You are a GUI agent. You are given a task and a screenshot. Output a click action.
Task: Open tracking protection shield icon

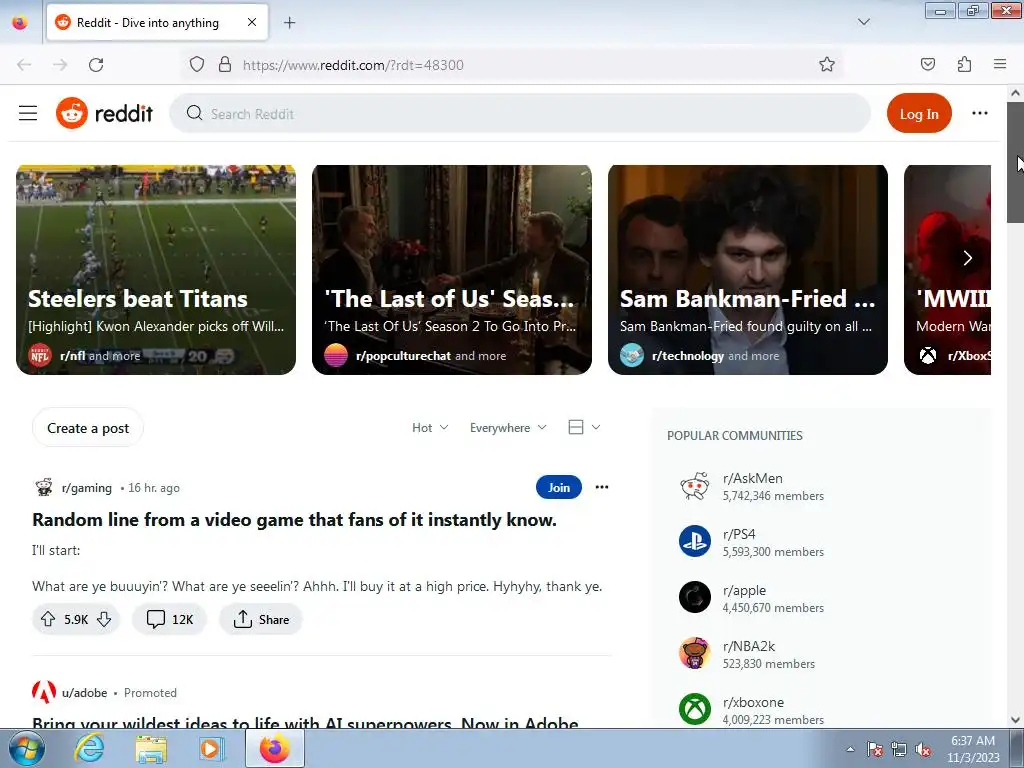[197, 64]
